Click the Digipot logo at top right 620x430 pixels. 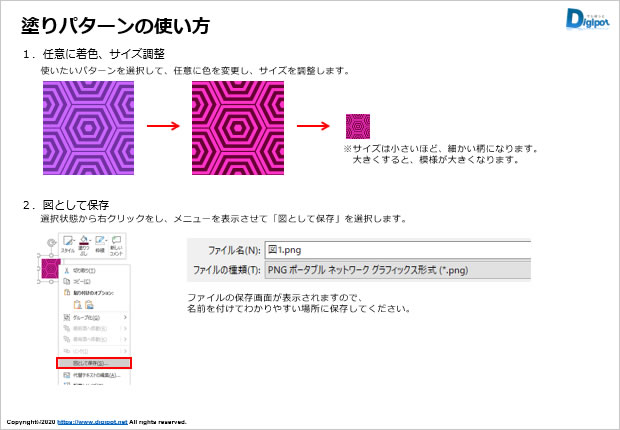coord(587,19)
